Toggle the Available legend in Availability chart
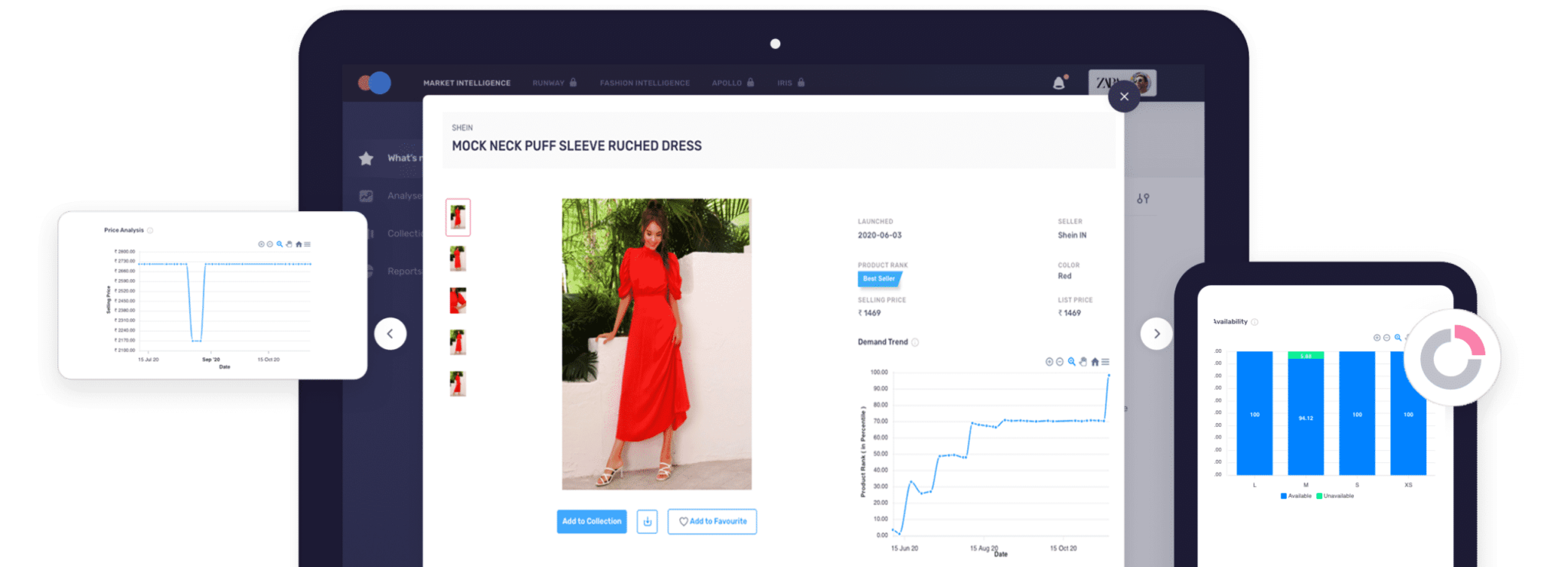1568x567 pixels. (1295, 496)
